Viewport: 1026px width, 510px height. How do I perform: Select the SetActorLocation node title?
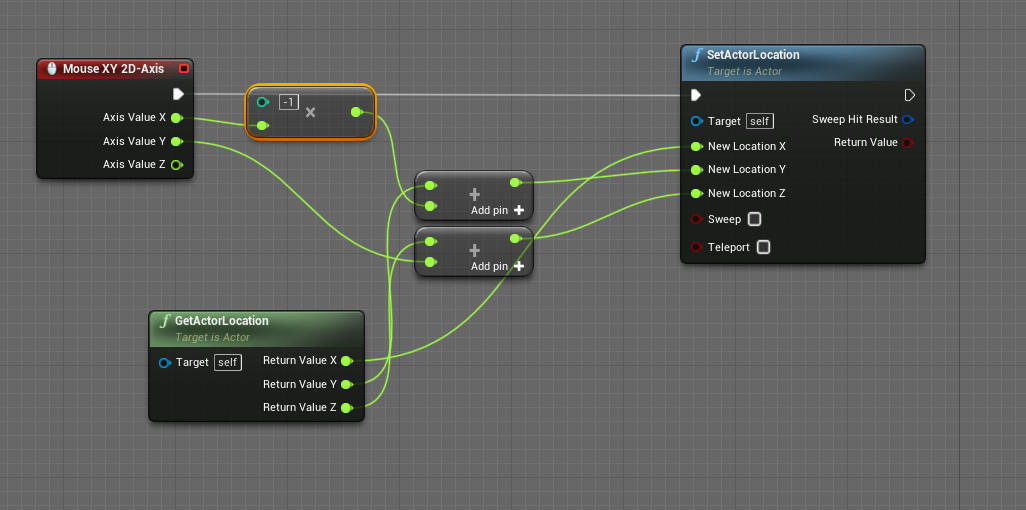753,55
